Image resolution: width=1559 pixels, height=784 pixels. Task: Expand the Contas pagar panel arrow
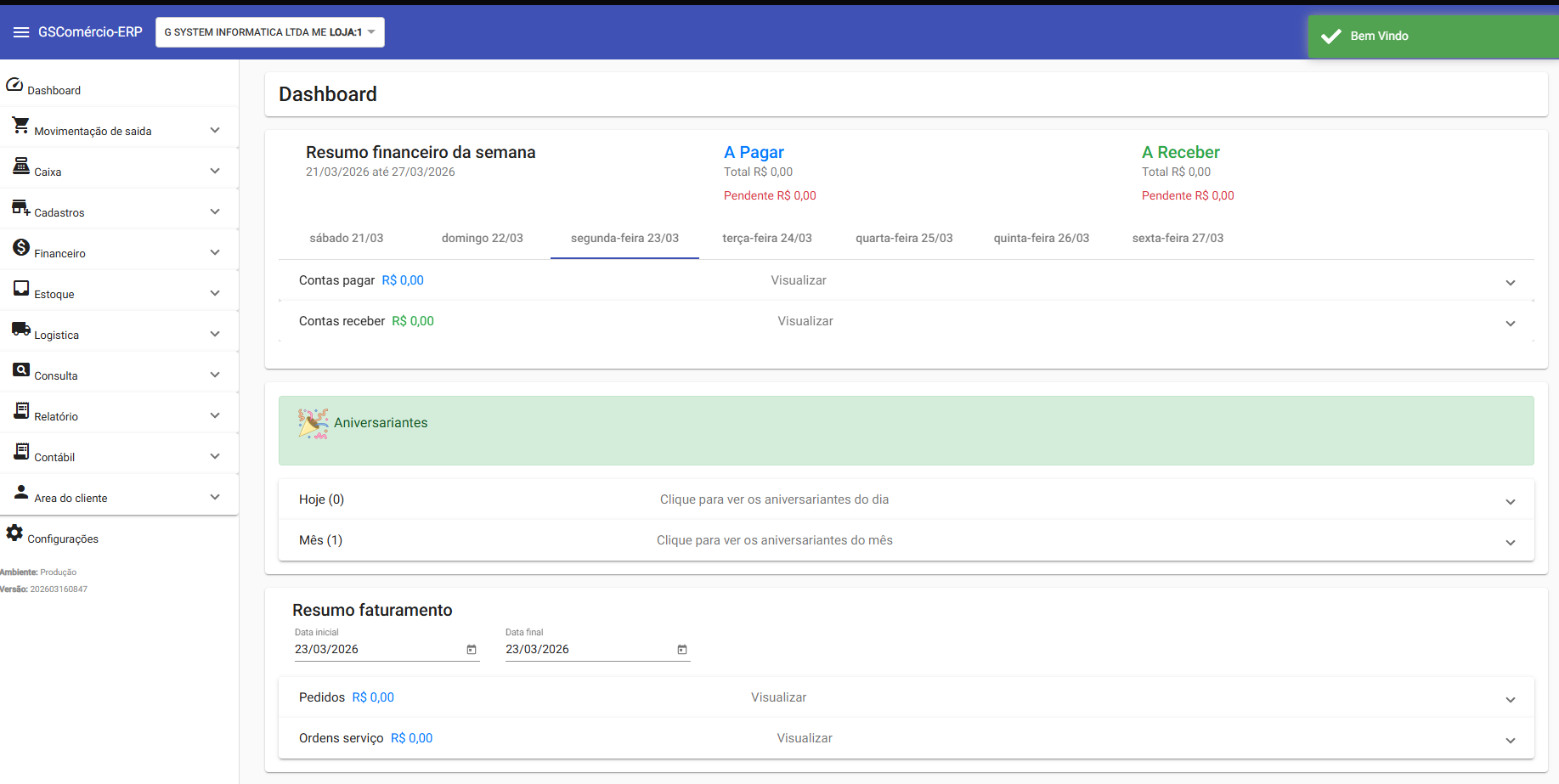1511,283
